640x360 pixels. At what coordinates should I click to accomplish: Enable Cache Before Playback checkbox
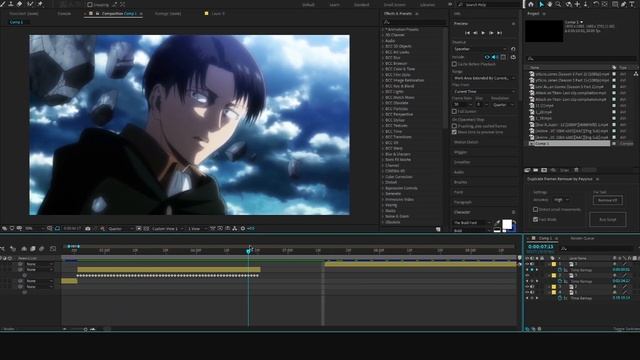[x=454, y=64]
